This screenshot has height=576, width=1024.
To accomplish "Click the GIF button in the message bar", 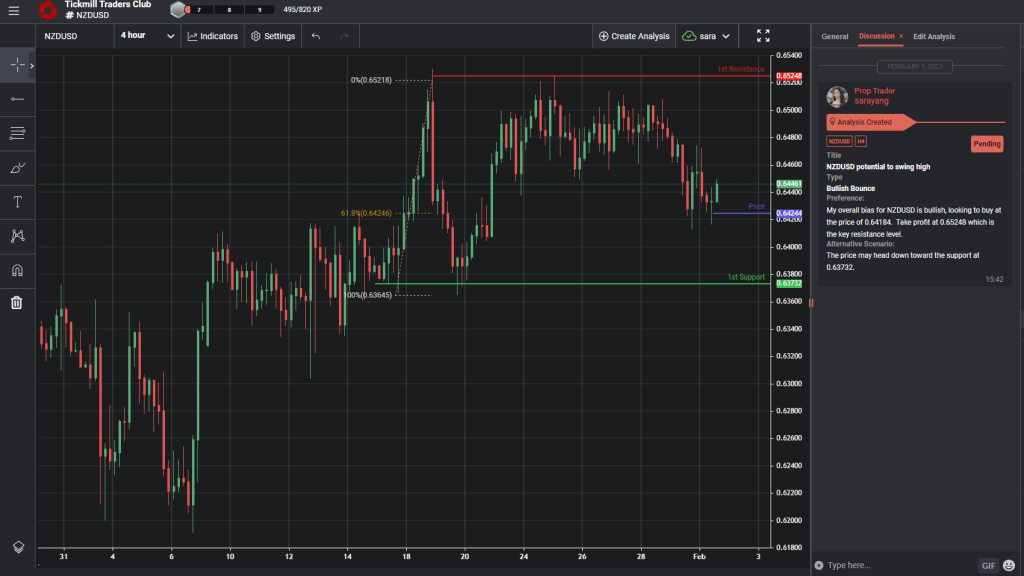I will click(x=989, y=565).
